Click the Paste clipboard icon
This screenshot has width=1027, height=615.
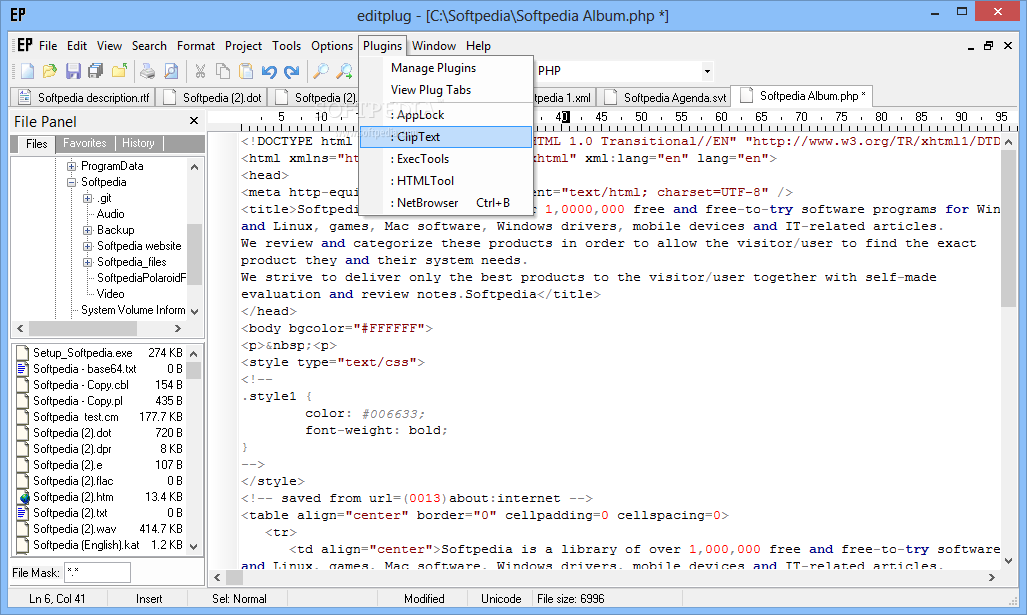246,71
